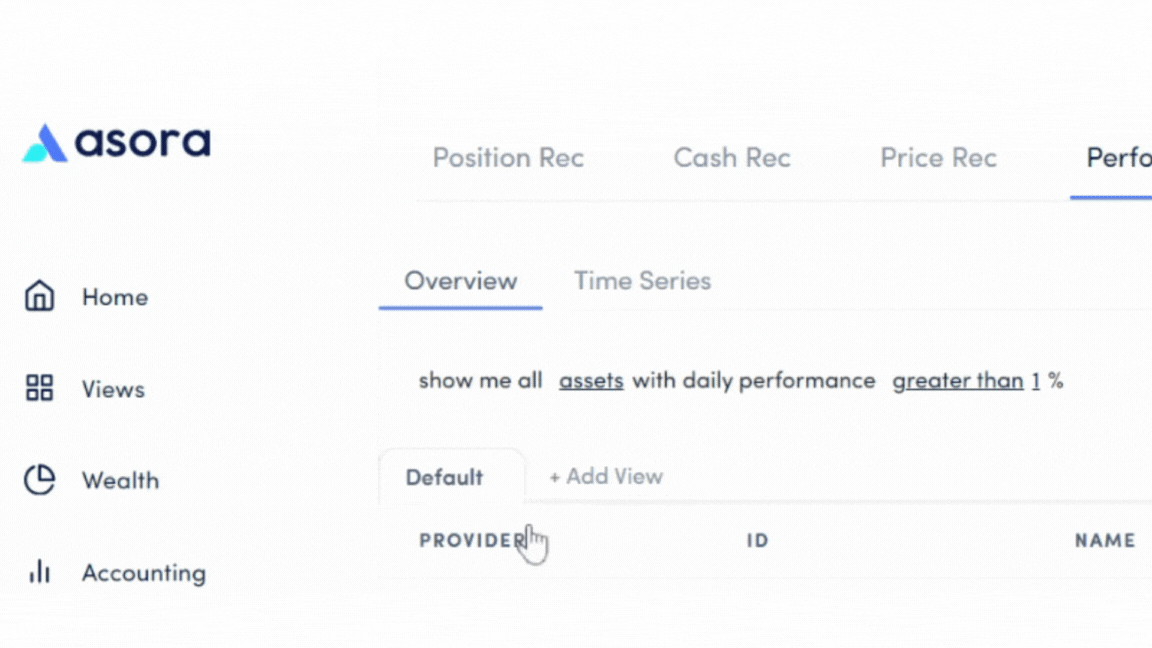Select the Price Rec tab
The height and width of the screenshot is (648, 1152).
[938, 157]
